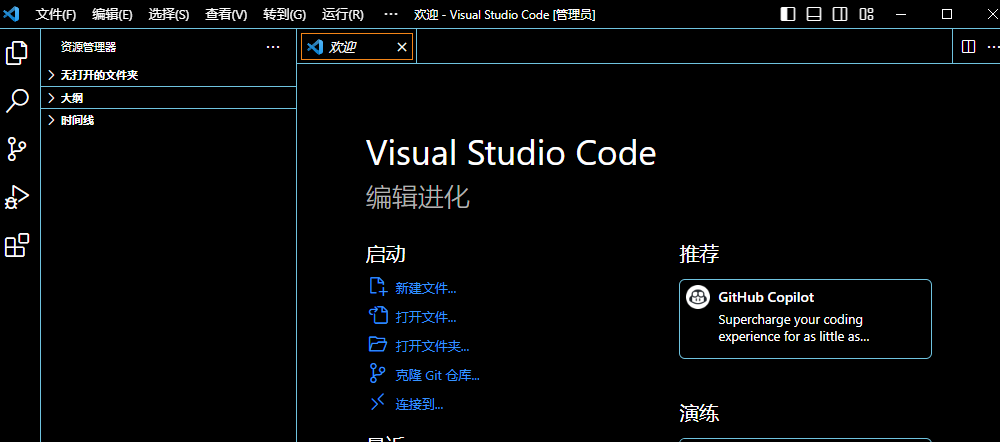This screenshot has width=1000, height=442.
Task: Click the 启动 section heading
Action: pos(386,254)
